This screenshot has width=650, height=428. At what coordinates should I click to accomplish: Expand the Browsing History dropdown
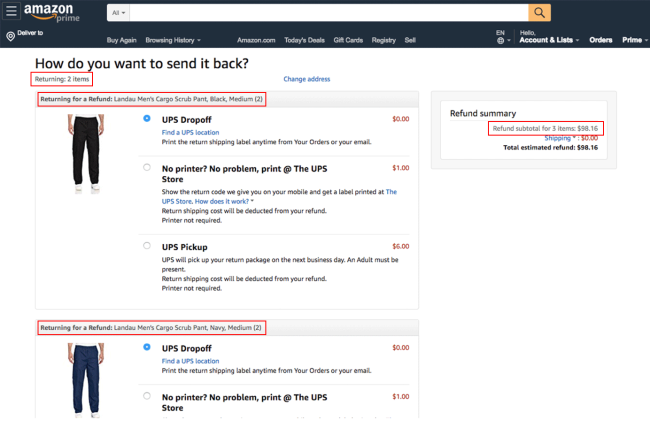(173, 40)
